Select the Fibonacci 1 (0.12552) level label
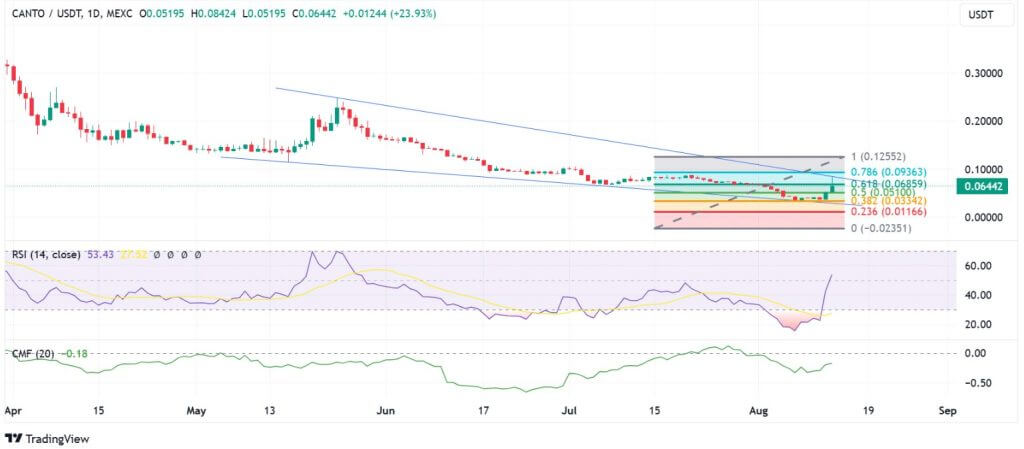This screenshot has height=449, width=1024. 879,157
